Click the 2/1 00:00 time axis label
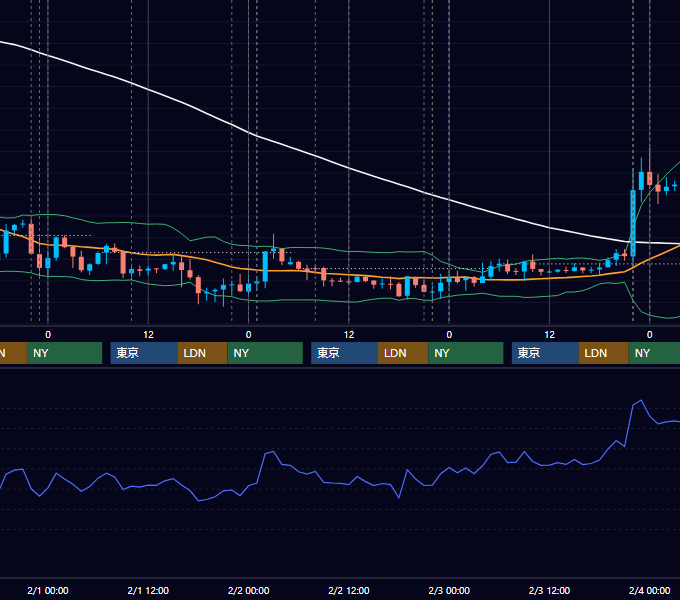This screenshot has width=680, height=600. (x=48, y=590)
